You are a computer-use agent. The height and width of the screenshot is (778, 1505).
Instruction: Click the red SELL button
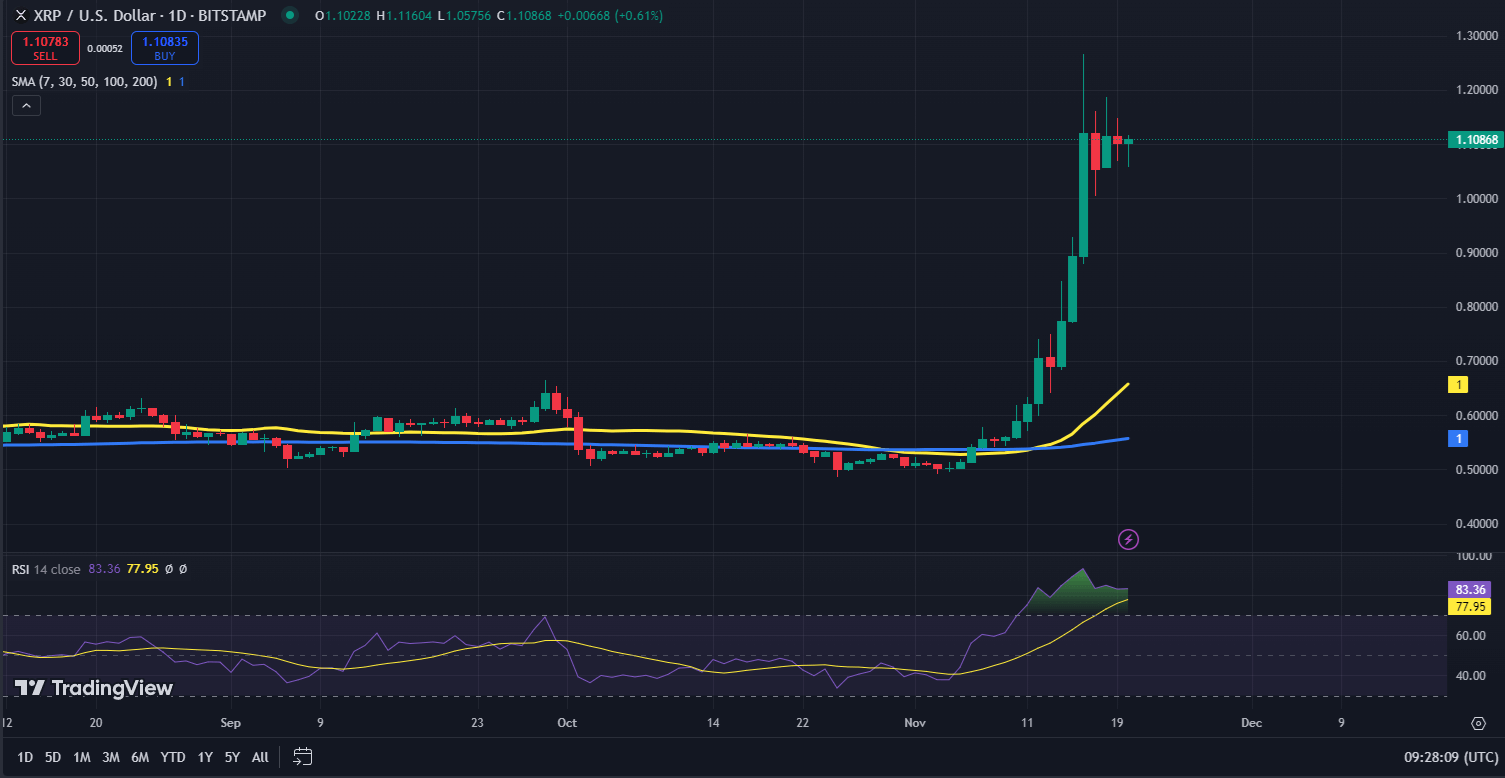point(45,47)
